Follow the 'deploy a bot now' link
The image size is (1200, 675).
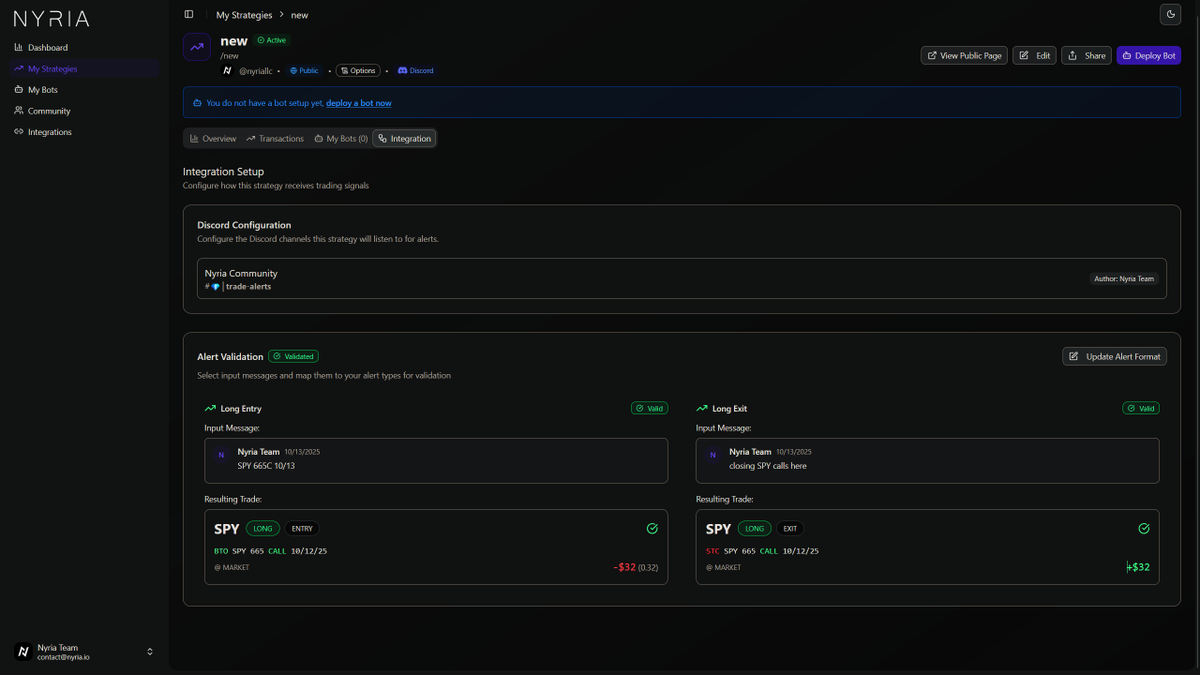pyautogui.click(x=359, y=103)
